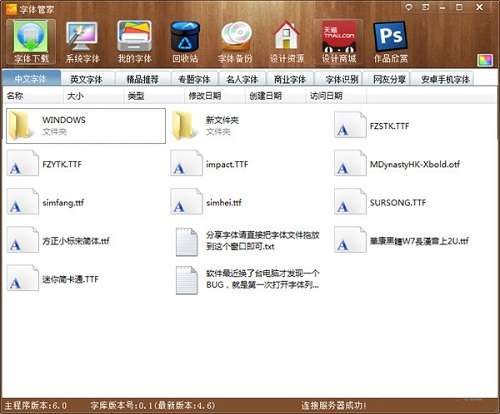The image size is (500, 414).
Task: Click the feedback chat bubble in title bar
Action: [x=409, y=7]
